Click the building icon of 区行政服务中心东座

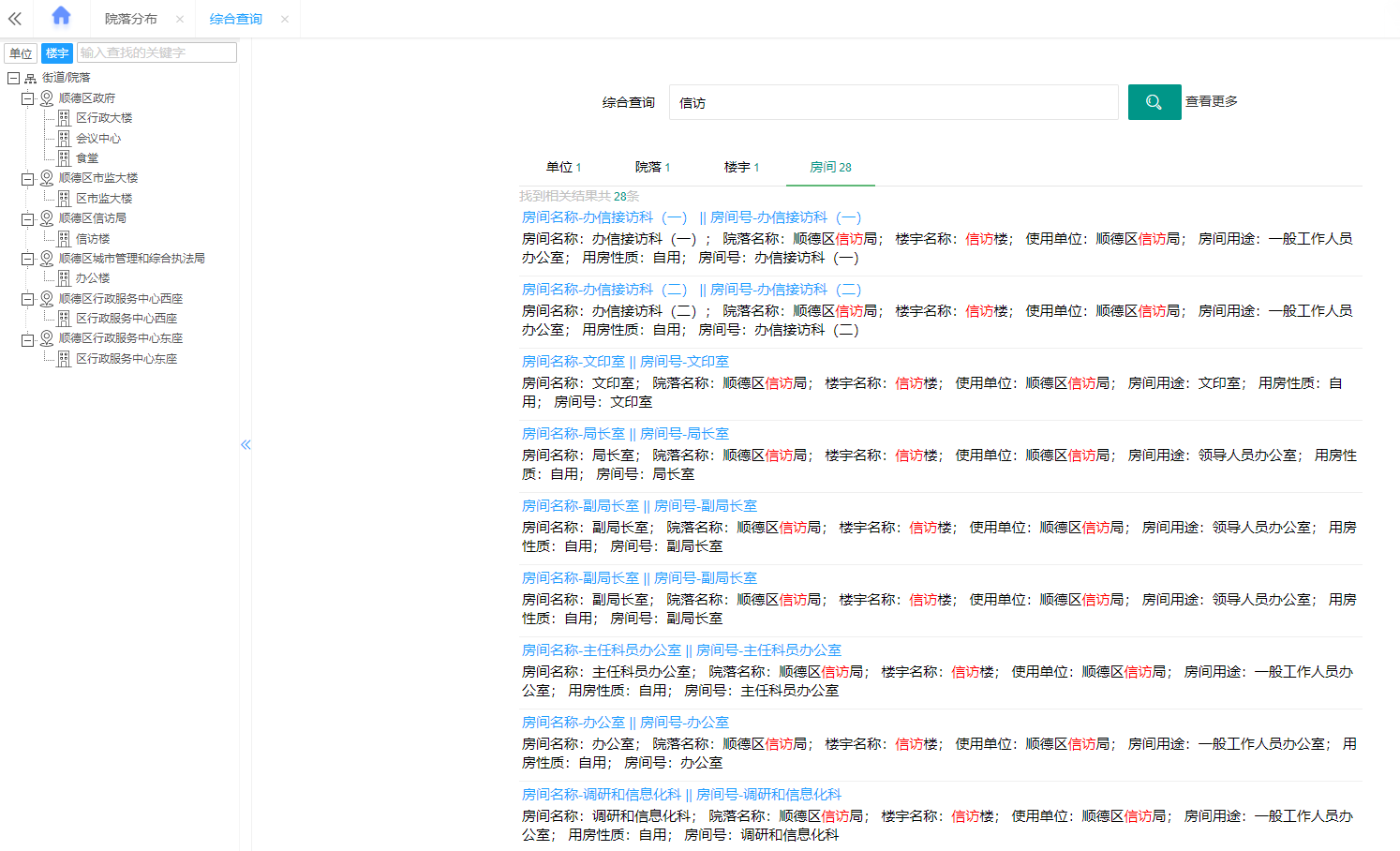click(64, 359)
